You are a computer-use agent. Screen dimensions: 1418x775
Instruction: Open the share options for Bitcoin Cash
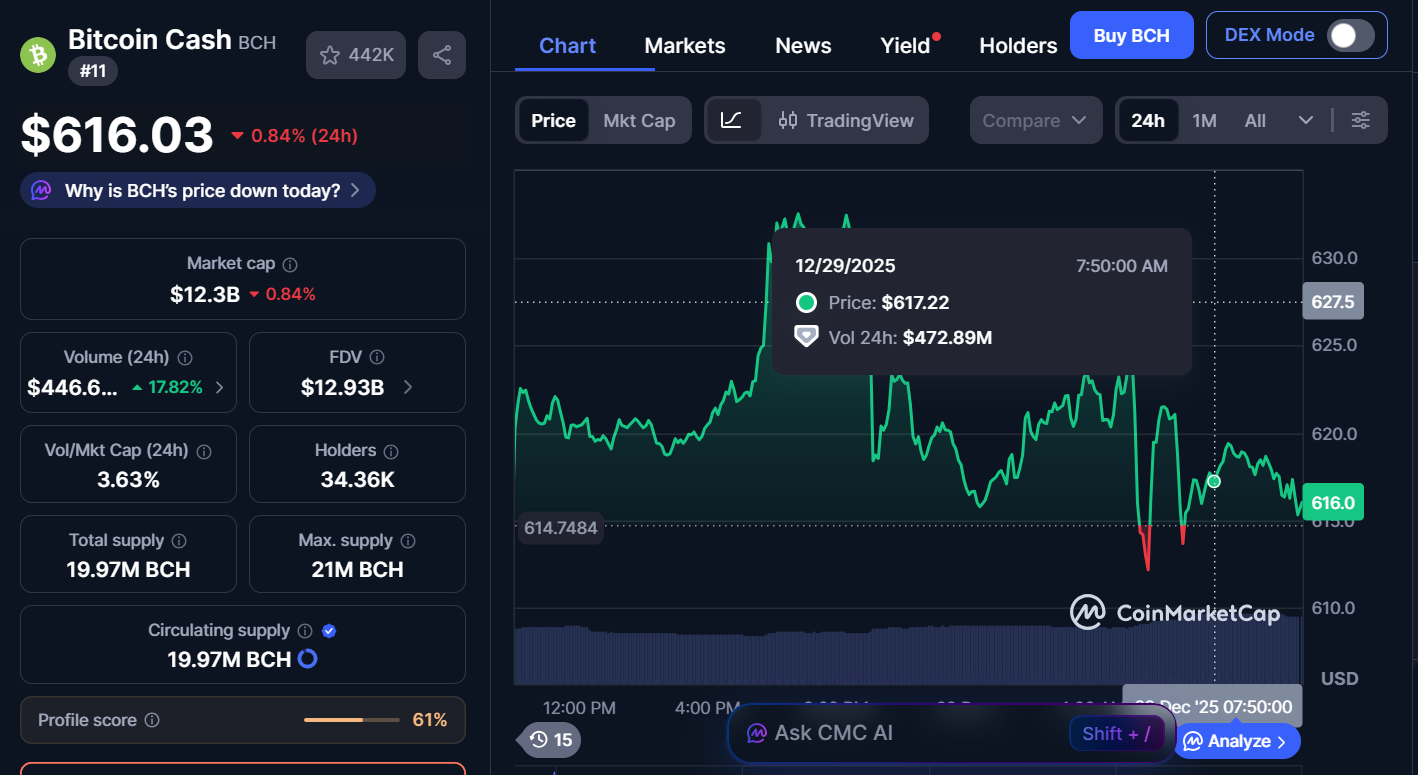441,55
